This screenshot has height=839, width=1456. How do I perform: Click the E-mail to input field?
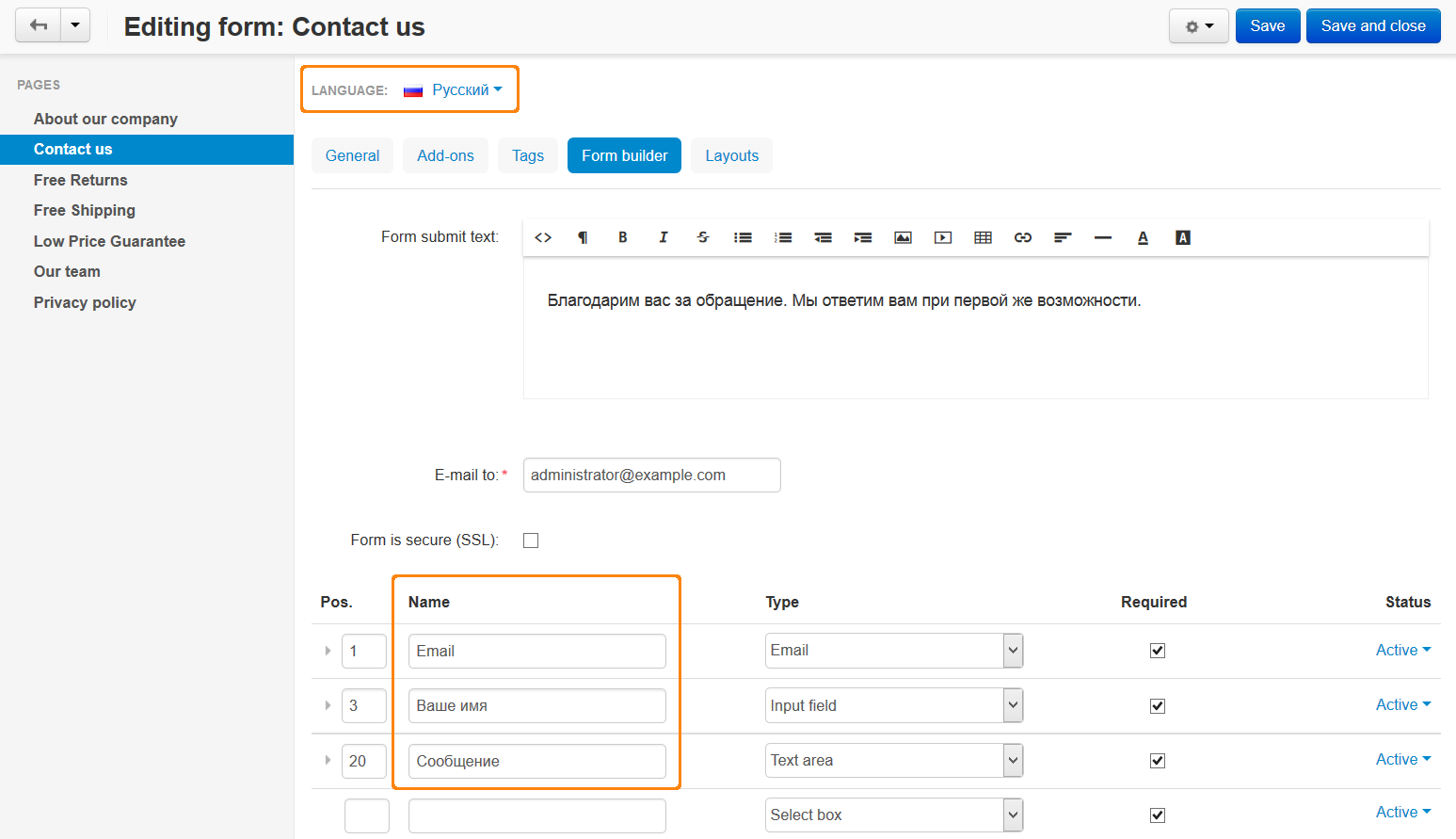coord(651,476)
